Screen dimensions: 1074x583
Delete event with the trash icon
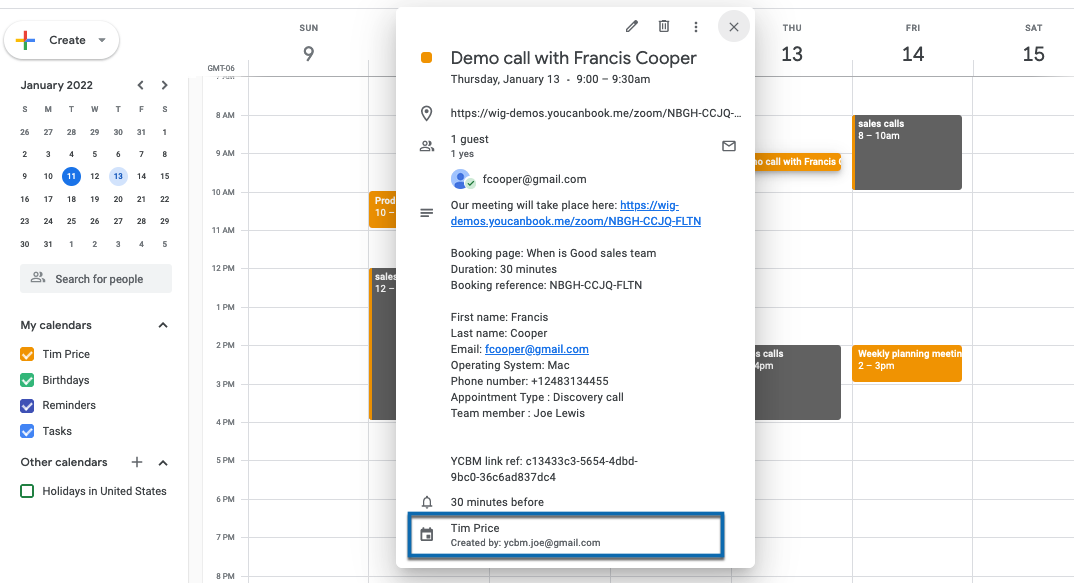[664, 27]
